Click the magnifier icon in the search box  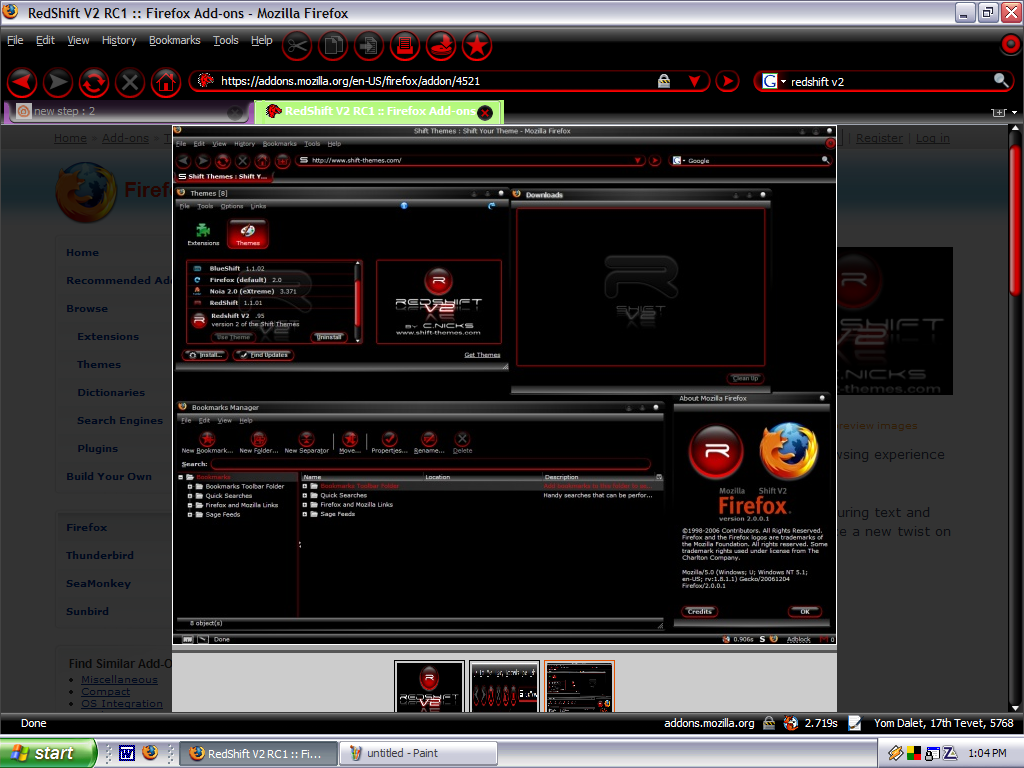tap(1000, 80)
